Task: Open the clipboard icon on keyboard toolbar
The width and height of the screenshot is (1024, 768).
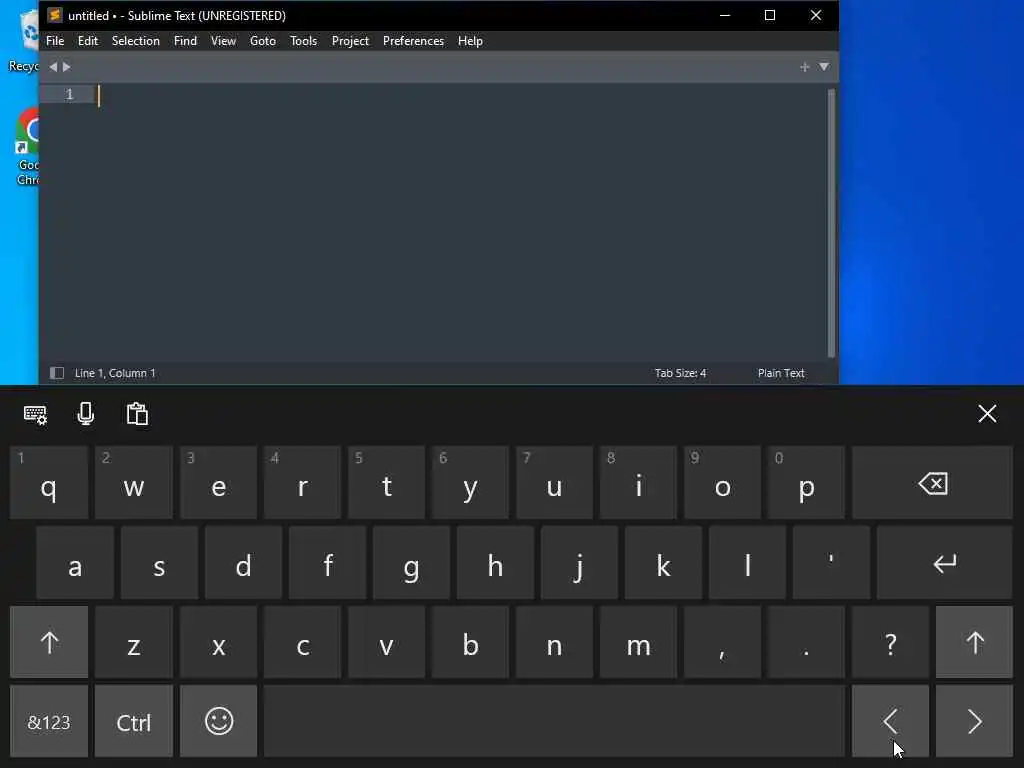Action: (137, 414)
